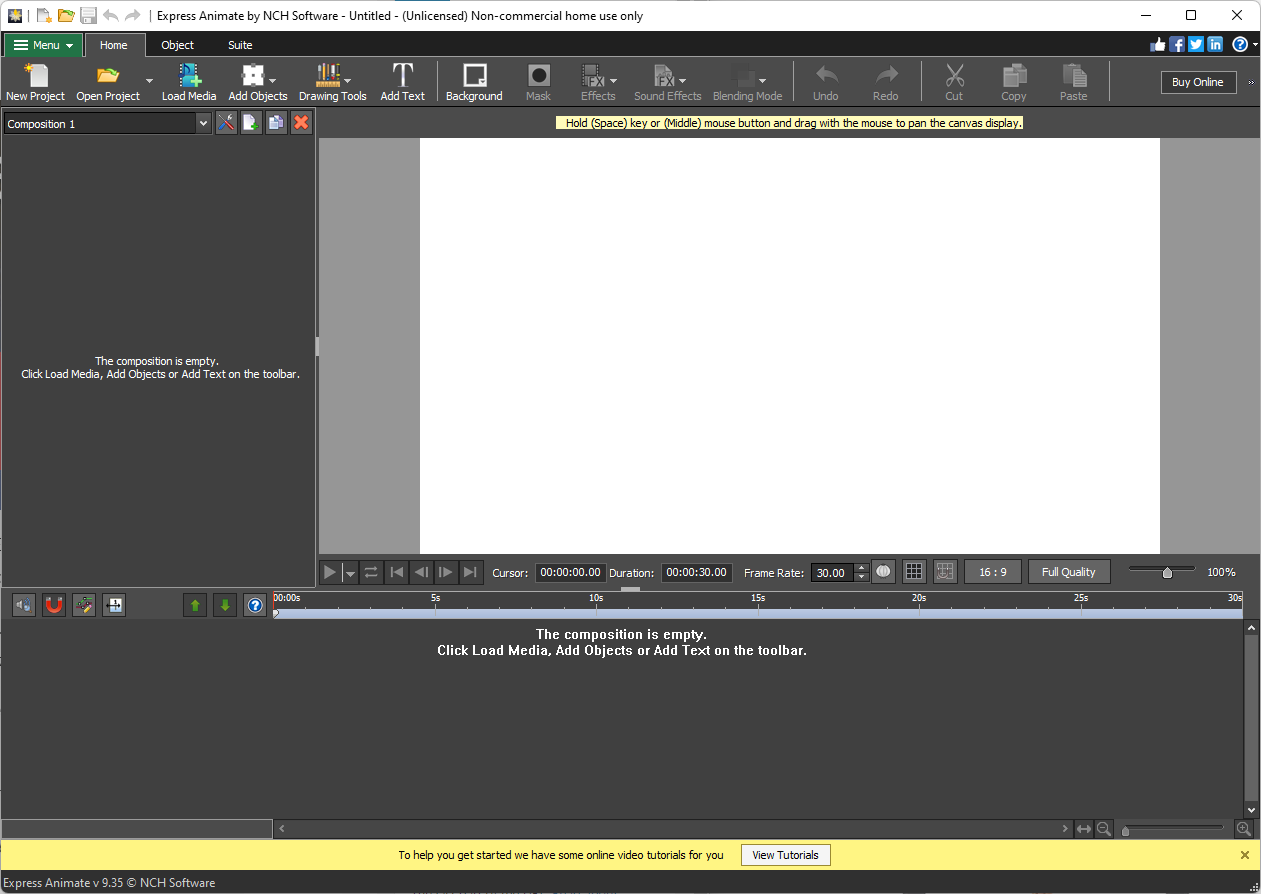Increase frame rate with up arrow
The height and width of the screenshot is (894, 1261).
tap(862, 568)
